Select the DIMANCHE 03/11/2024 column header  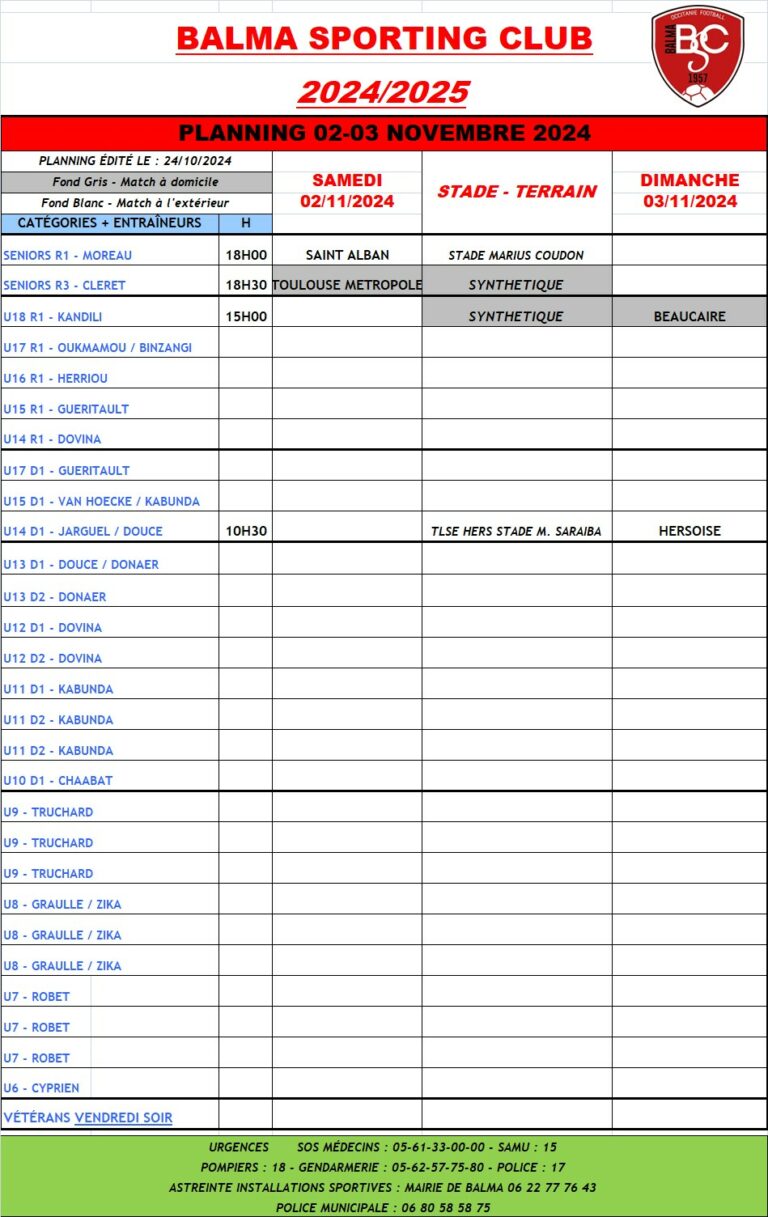[690, 191]
